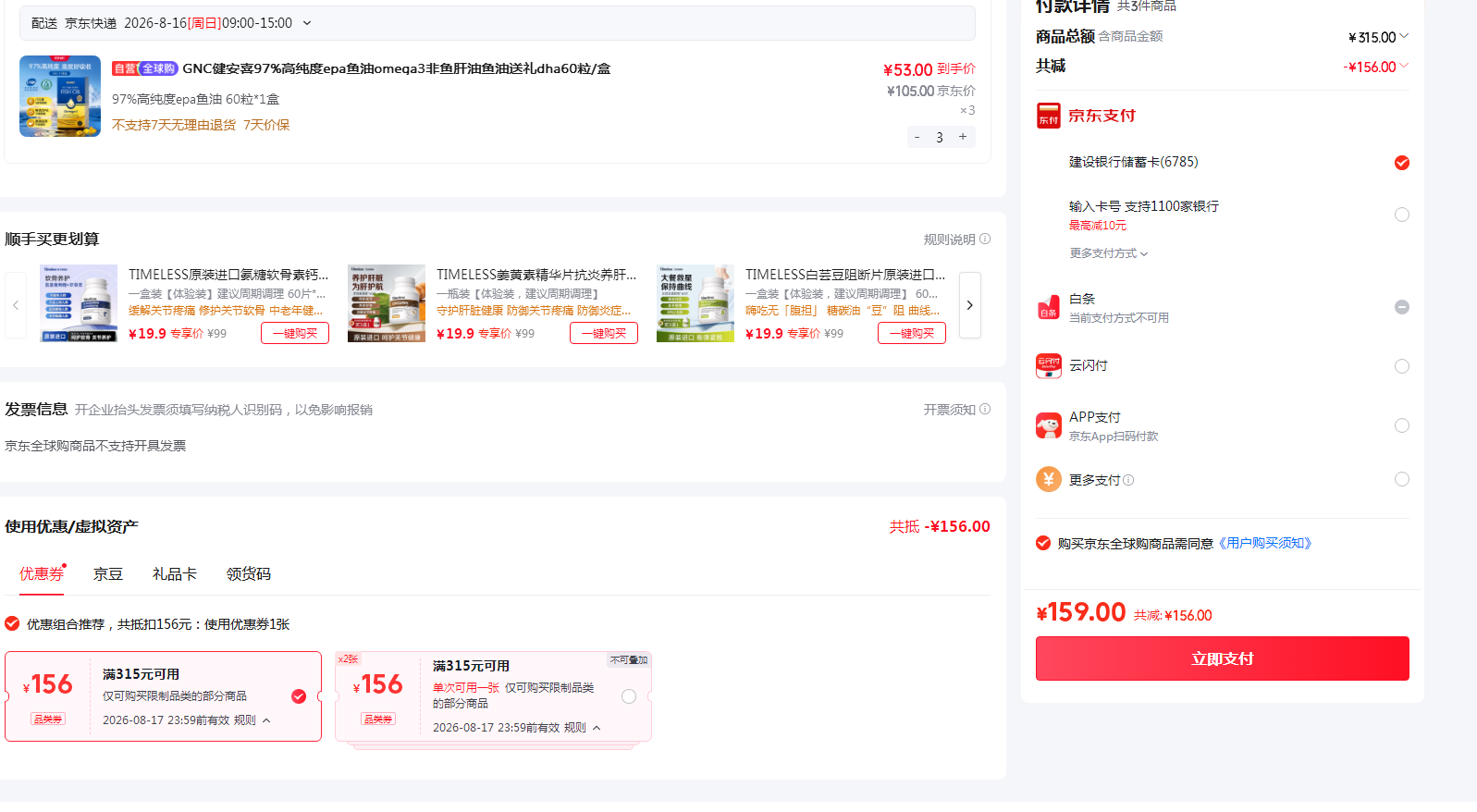Screen dimensions: 1477x812
Task: Choose the 更多支付 radio option
Action: pyautogui.click(x=1402, y=479)
